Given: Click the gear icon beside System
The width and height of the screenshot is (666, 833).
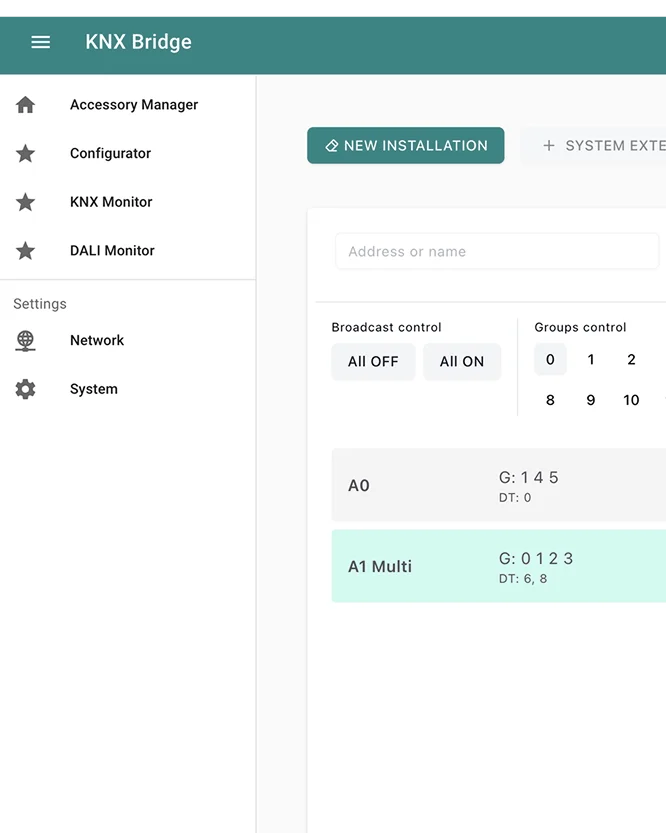Looking at the screenshot, I should [26, 390].
